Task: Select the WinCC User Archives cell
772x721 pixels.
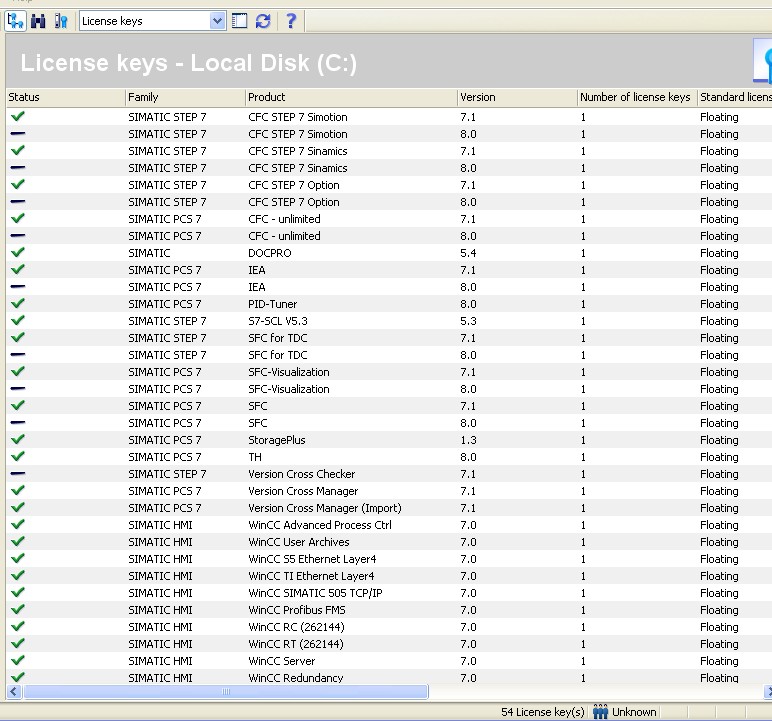Action: (299, 542)
